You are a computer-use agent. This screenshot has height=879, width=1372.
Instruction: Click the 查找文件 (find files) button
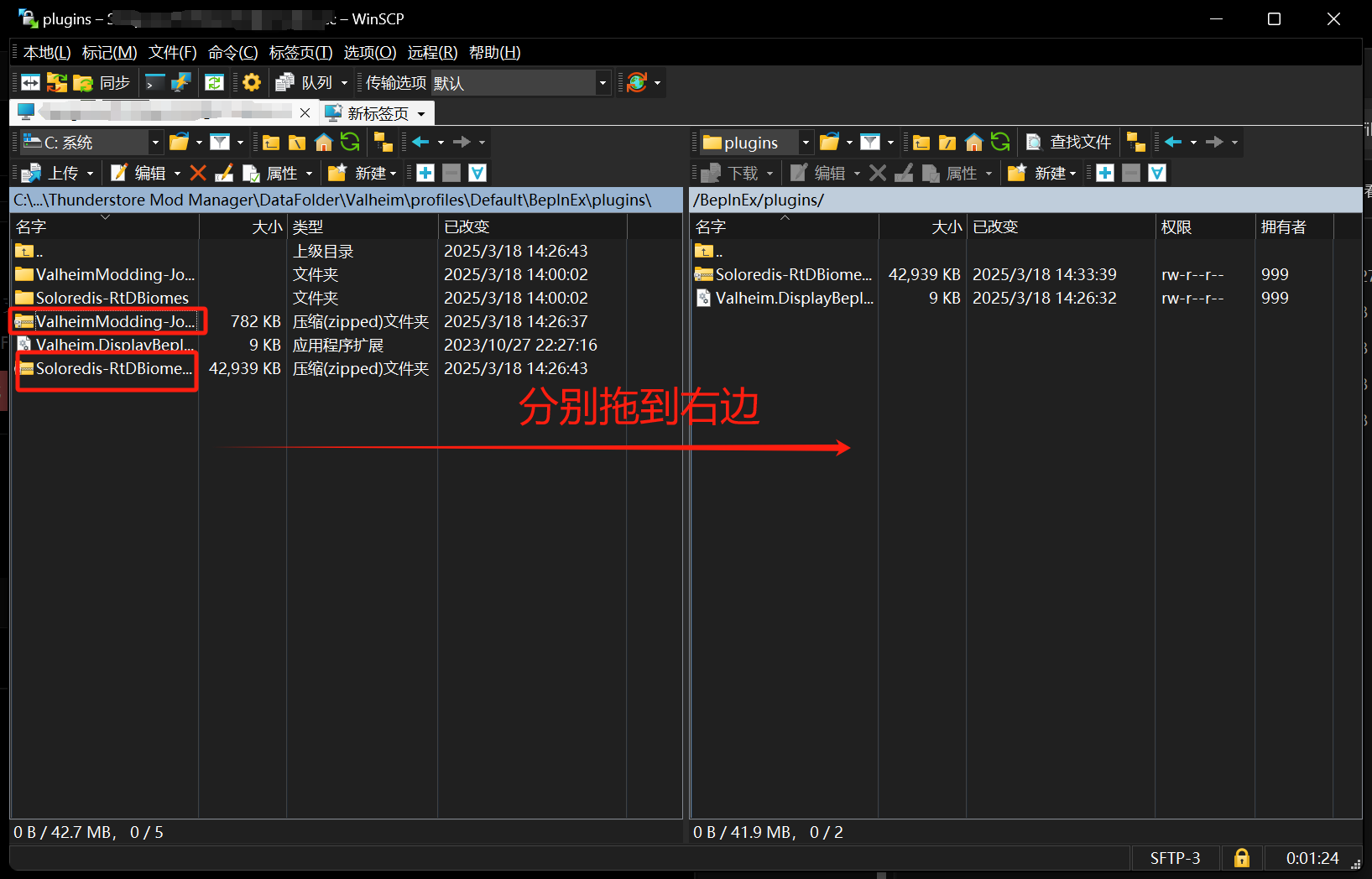click(1069, 143)
